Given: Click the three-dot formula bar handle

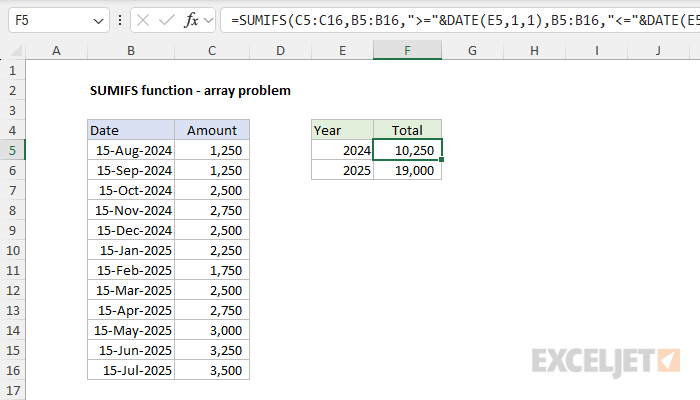Looking at the screenshot, I should [120, 20].
